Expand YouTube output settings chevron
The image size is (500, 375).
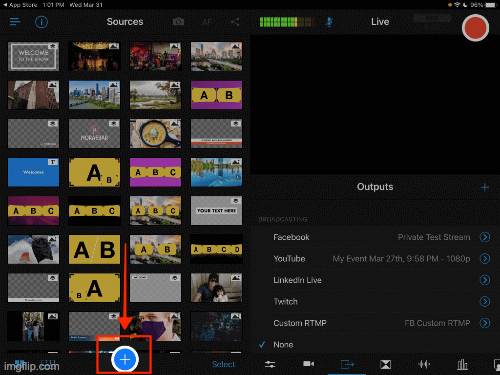tap(485, 258)
